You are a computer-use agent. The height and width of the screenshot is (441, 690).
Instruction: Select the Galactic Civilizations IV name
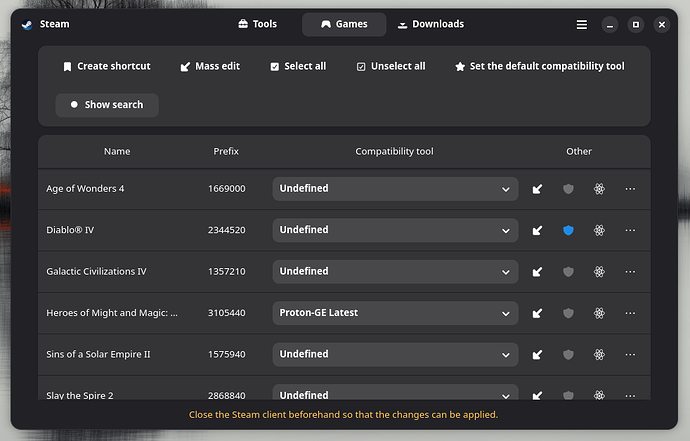tap(96, 271)
